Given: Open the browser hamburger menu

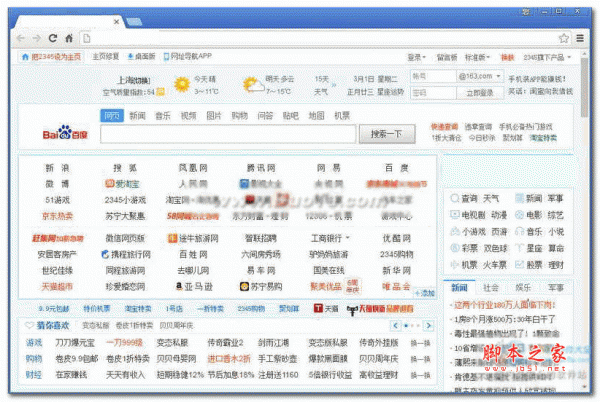Looking at the screenshot, I should 580,38.
